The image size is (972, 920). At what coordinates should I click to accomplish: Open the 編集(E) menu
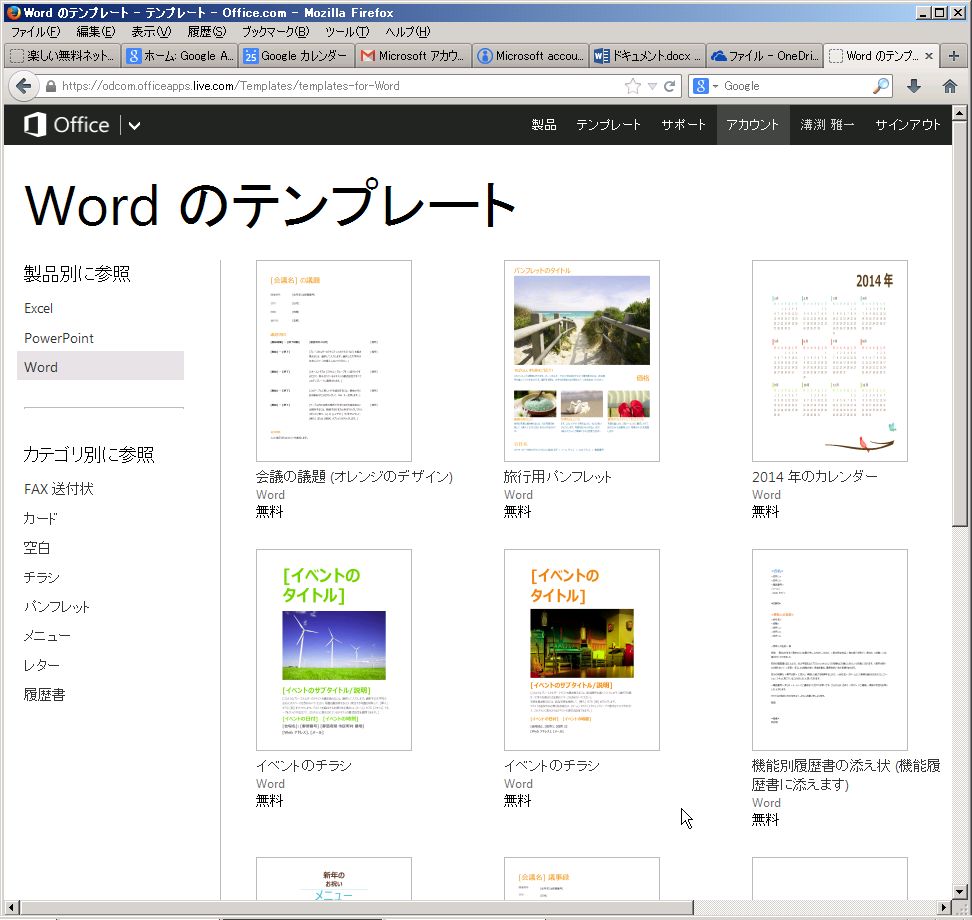coord(95,32)
